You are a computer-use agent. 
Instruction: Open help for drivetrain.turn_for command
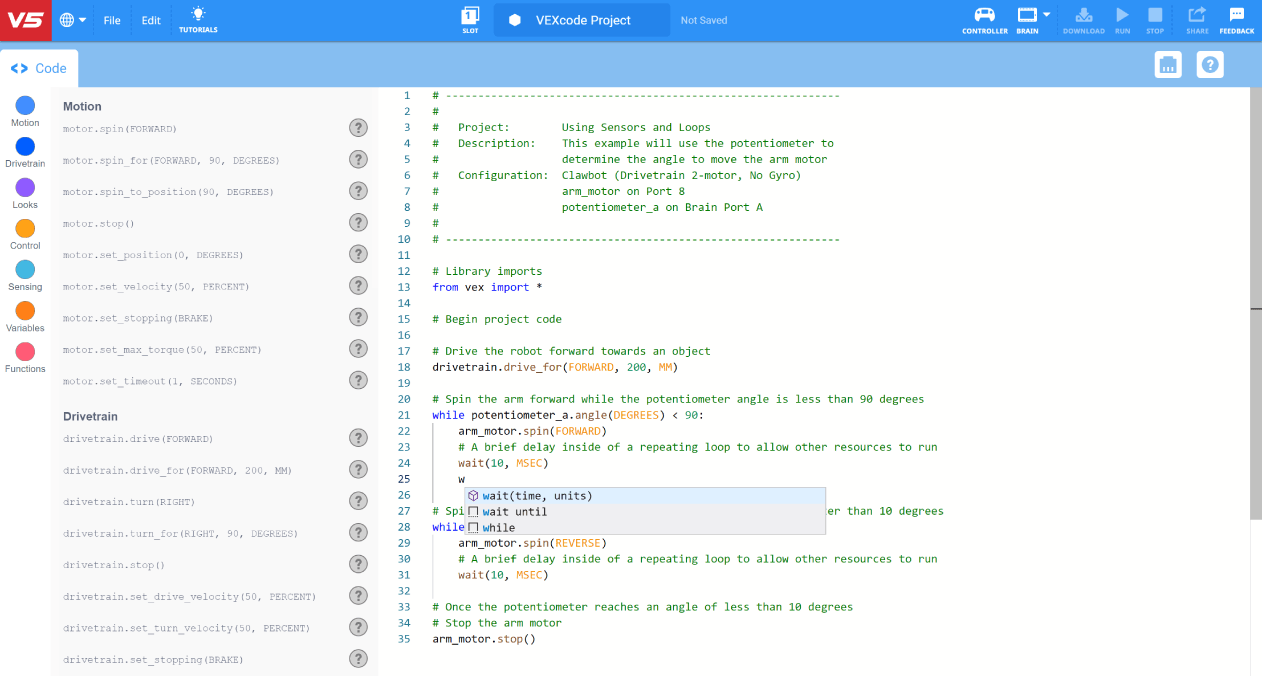click(358, 532)
